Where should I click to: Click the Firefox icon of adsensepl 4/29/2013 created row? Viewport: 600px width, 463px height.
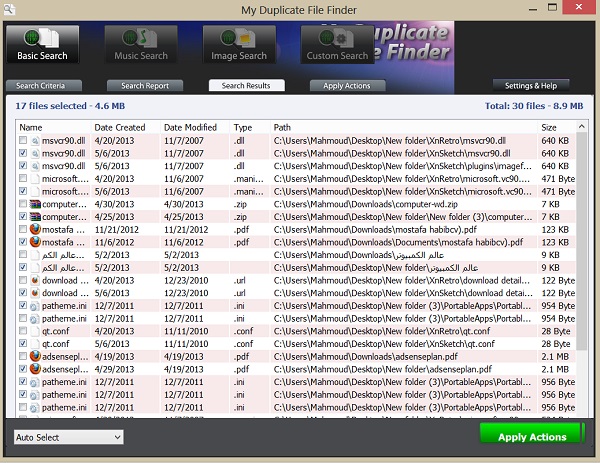point(35,369)
